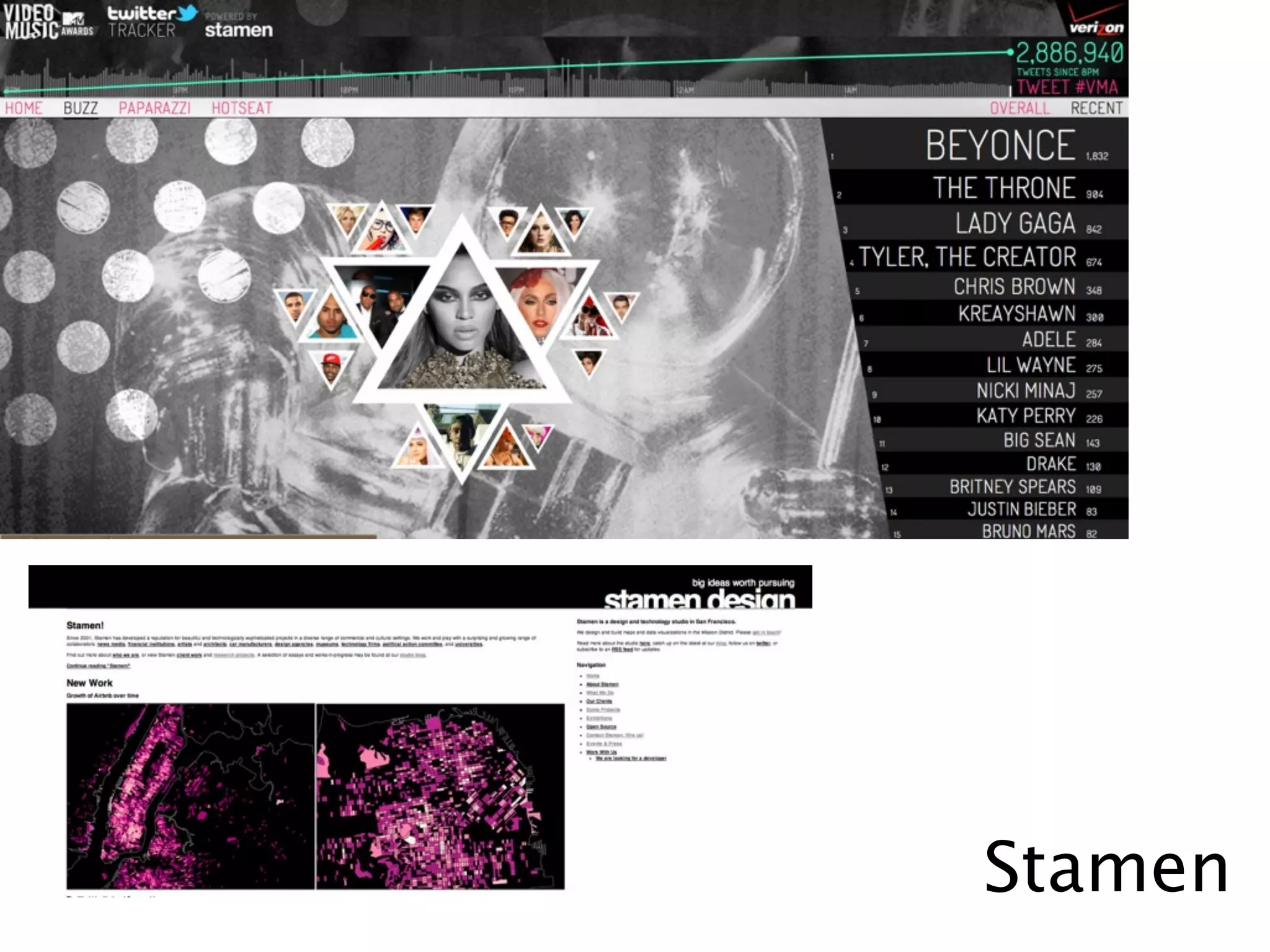This screenshot has height=952, width=1270.
Task: Open the HOTSEAT tab
Action: [x=242, y=108]
